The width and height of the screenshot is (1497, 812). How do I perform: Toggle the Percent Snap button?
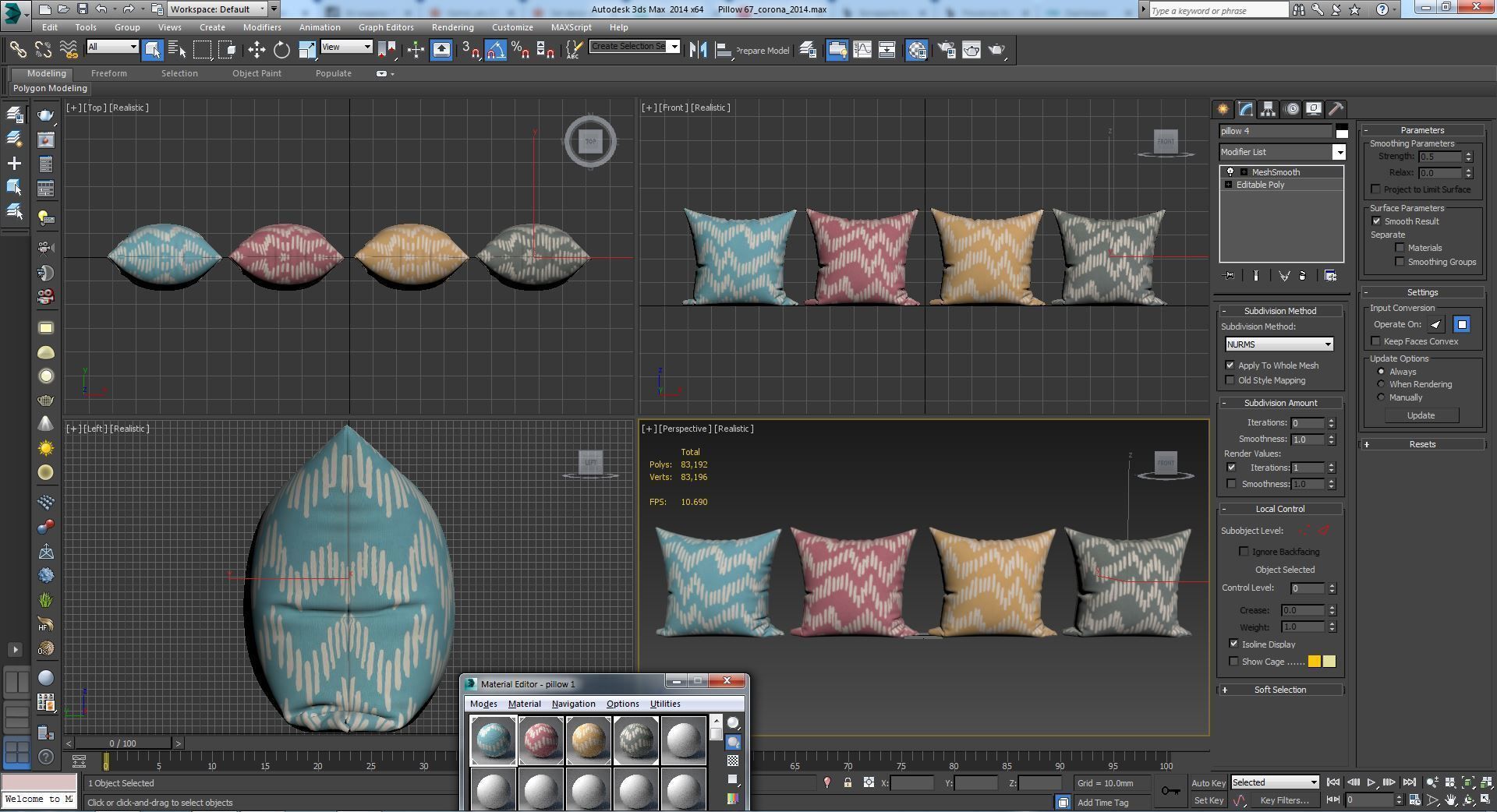[520, 50]
